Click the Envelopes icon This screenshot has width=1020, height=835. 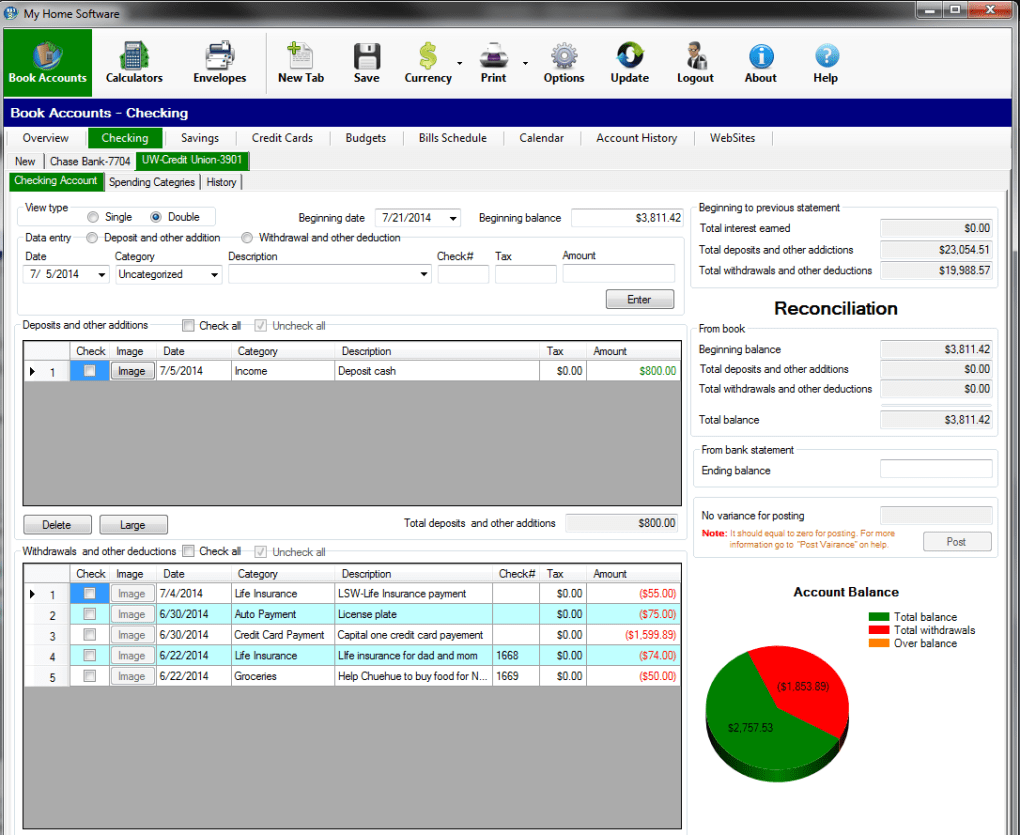[219, 63]
